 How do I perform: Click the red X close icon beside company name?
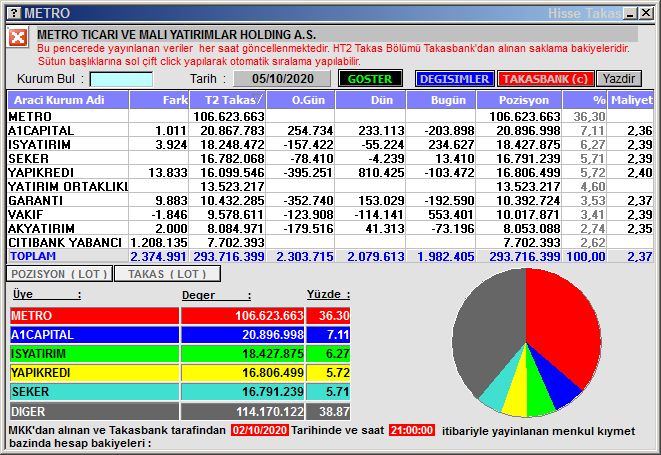click(x=18, y=38)
